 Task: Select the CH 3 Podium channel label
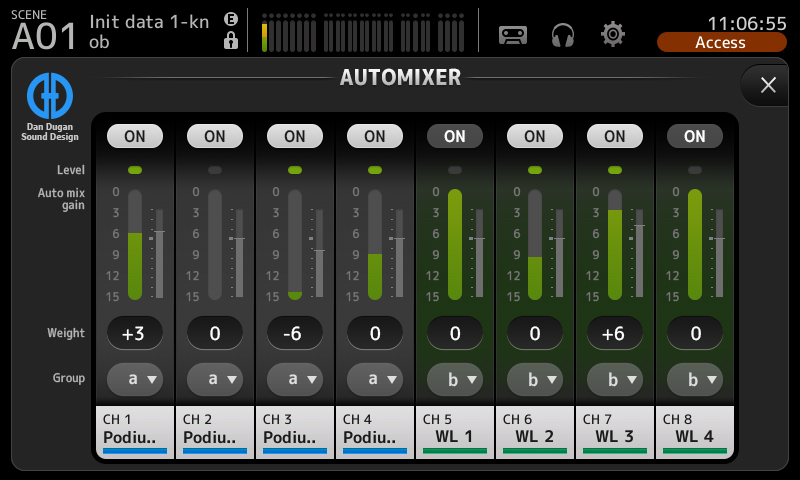295,431
